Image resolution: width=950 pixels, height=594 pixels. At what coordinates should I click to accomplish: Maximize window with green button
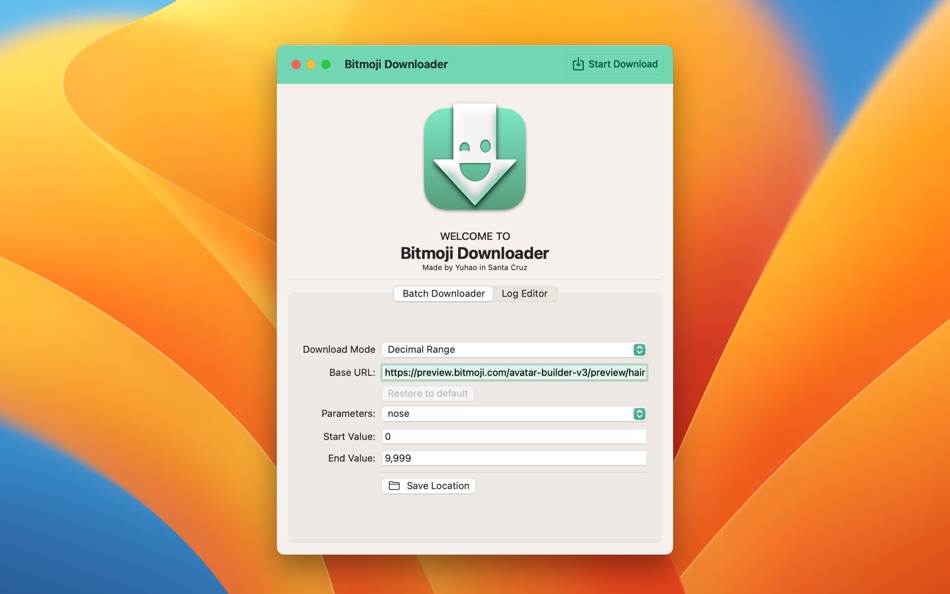(326, 64)
